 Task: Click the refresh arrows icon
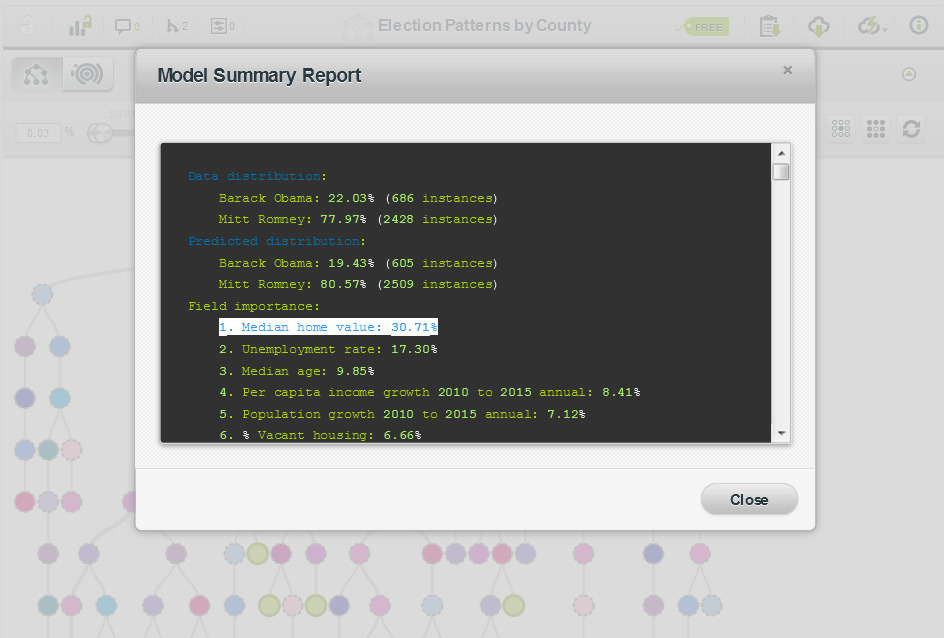coord(910,129)
